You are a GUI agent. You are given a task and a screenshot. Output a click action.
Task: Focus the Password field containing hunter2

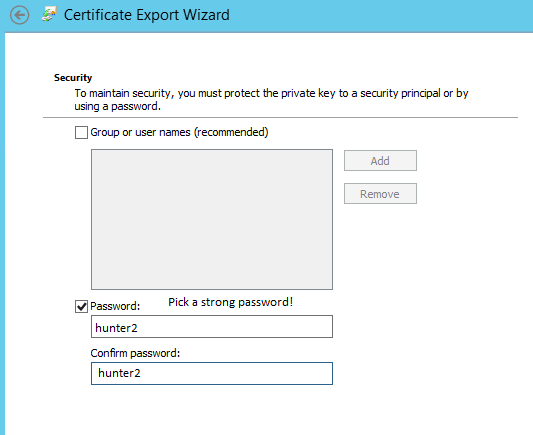pyautogui.click(x=212, y=327)
